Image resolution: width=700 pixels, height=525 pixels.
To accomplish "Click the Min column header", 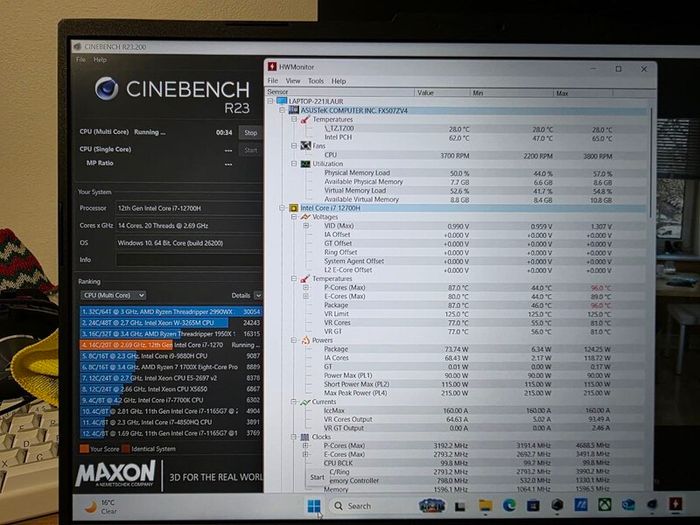I will [512, 93].
